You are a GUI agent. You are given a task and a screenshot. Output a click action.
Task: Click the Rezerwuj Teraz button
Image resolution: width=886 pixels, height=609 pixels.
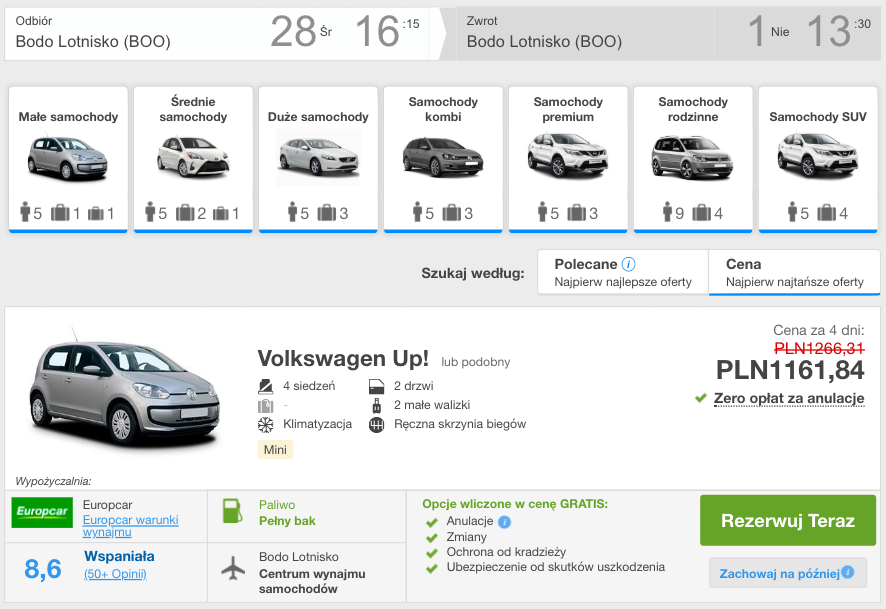[787, 521]
